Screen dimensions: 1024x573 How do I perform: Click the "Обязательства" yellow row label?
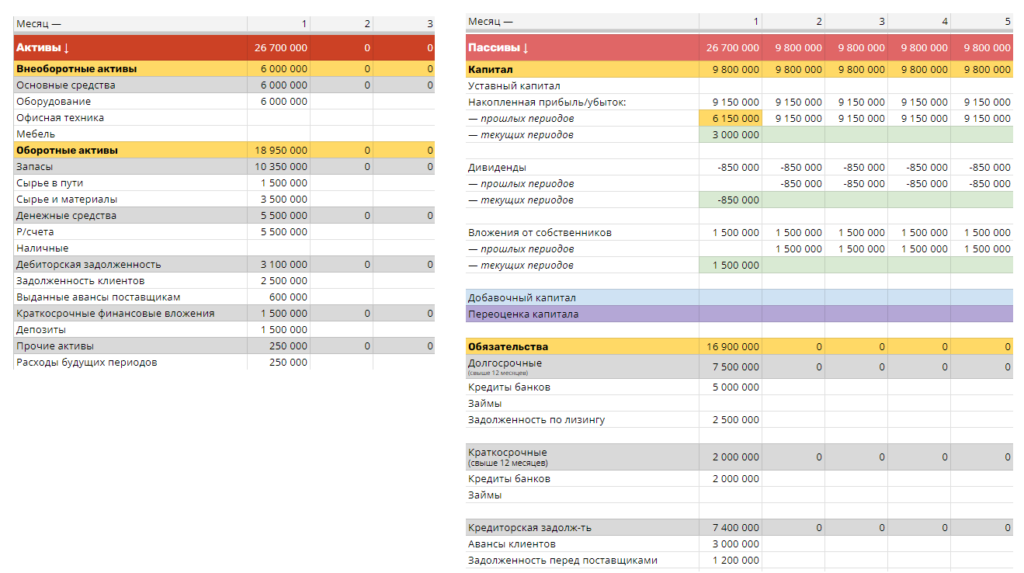[508, 347]
